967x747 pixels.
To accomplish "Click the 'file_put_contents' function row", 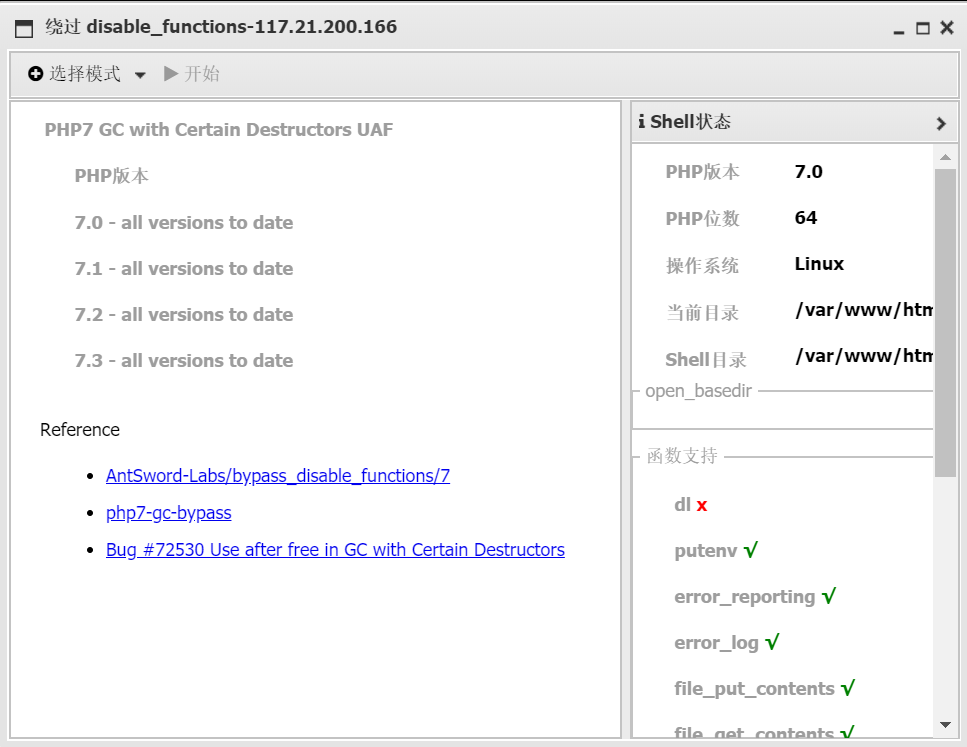I will [765, 688].
